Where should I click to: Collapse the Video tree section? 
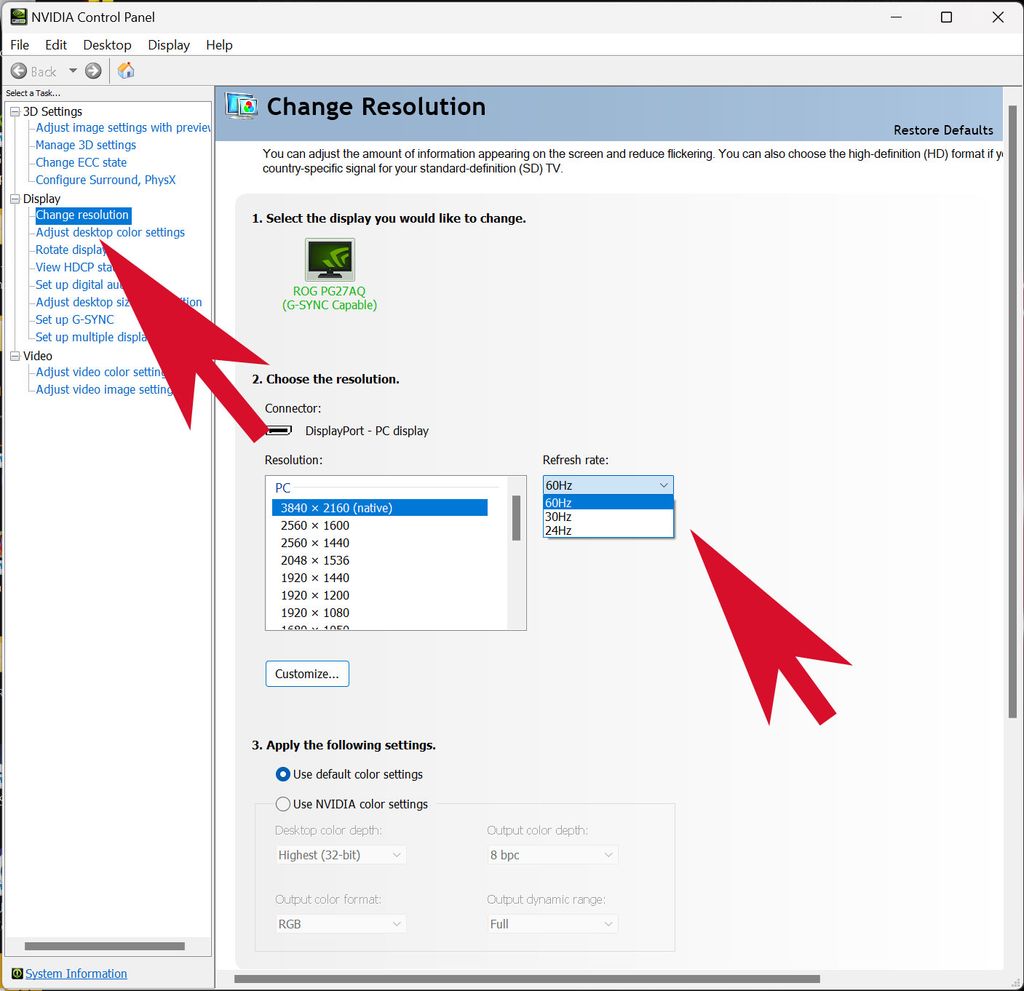coord(14,355)
